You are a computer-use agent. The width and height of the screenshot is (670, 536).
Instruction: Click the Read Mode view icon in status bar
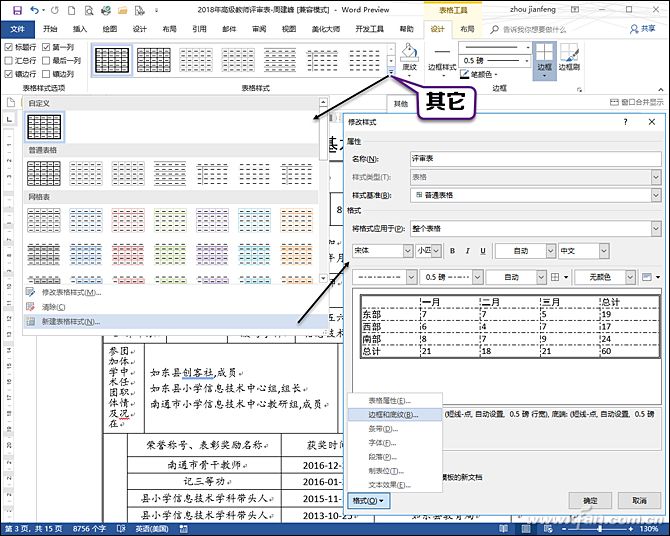pos(504,529)
